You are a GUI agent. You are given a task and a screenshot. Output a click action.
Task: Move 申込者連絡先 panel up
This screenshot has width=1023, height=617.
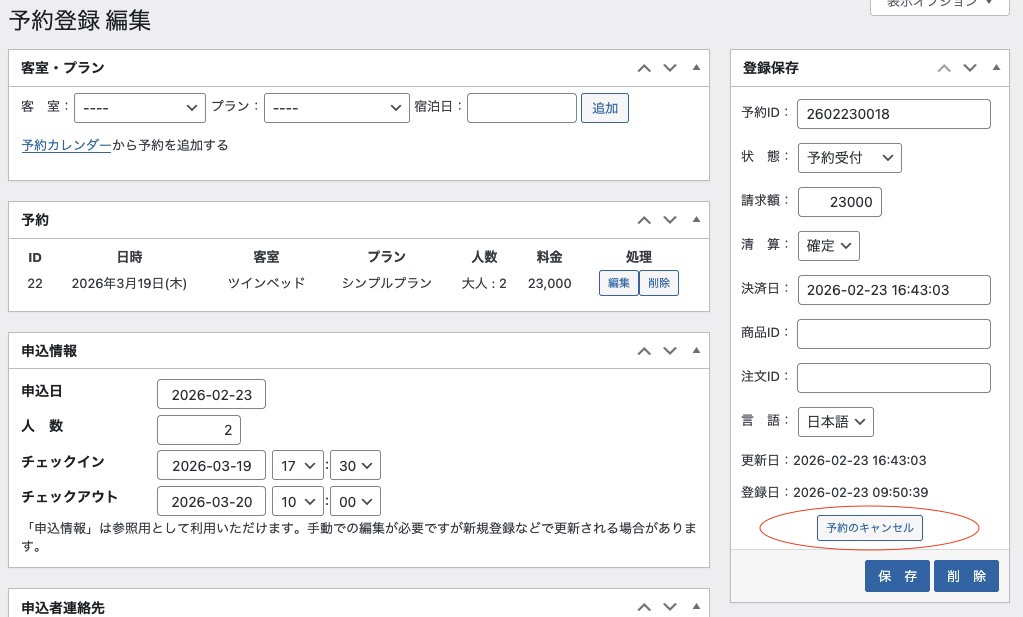pos(644,607)
